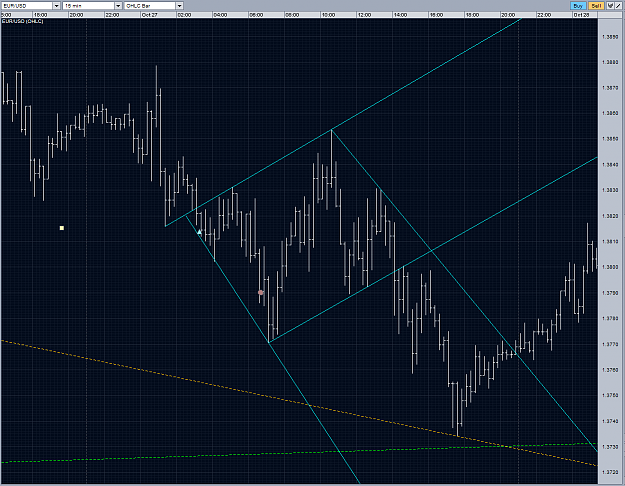Click the yellow square marker on chart
Image resolution: width=625 pixels, height=486 pixels.
click(62, 228)
